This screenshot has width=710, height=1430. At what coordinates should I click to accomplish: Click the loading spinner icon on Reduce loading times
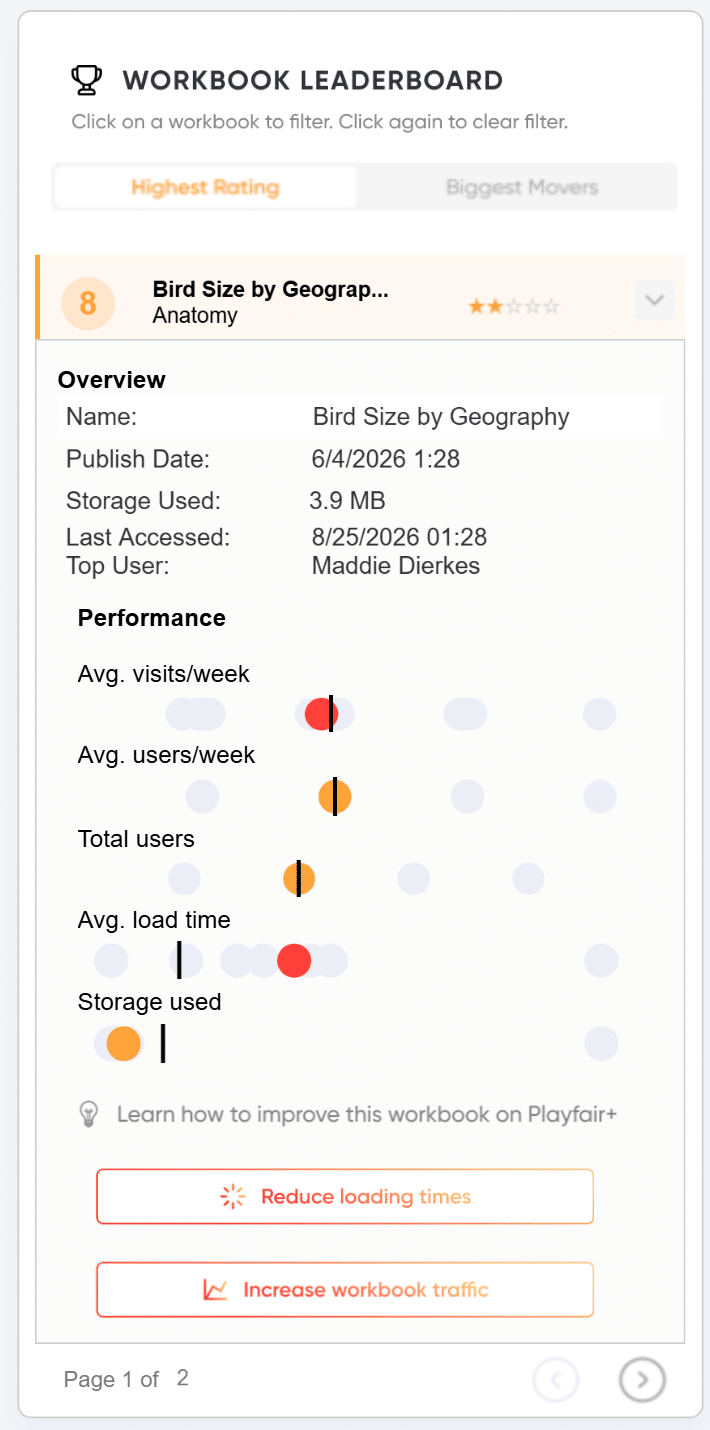[232, 1197]
